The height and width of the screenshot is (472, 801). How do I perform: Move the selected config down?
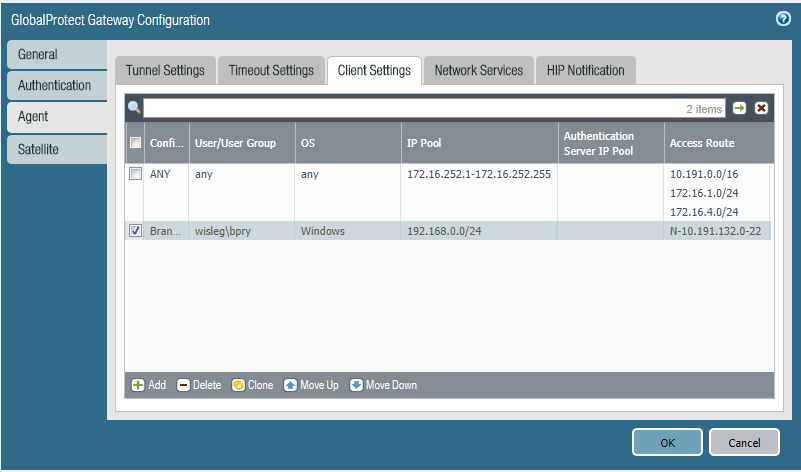(383, 385)
